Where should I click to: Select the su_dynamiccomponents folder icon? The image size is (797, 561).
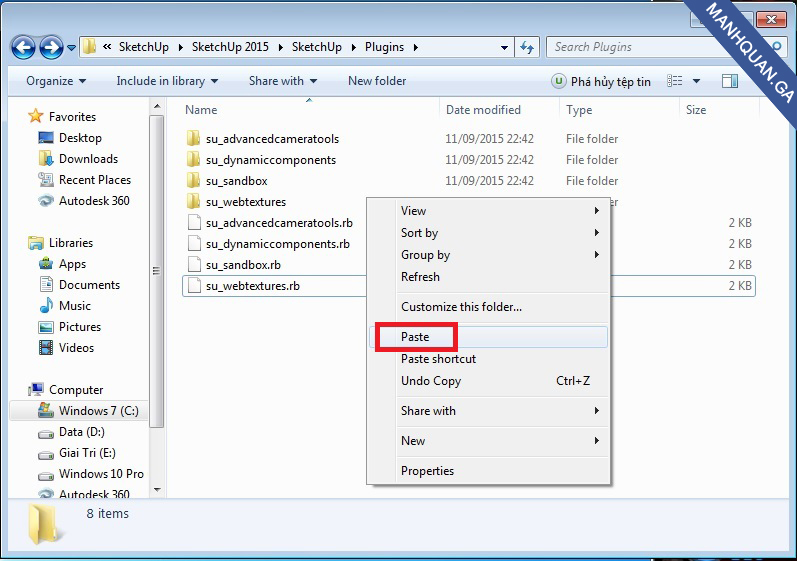coord(194,160)
